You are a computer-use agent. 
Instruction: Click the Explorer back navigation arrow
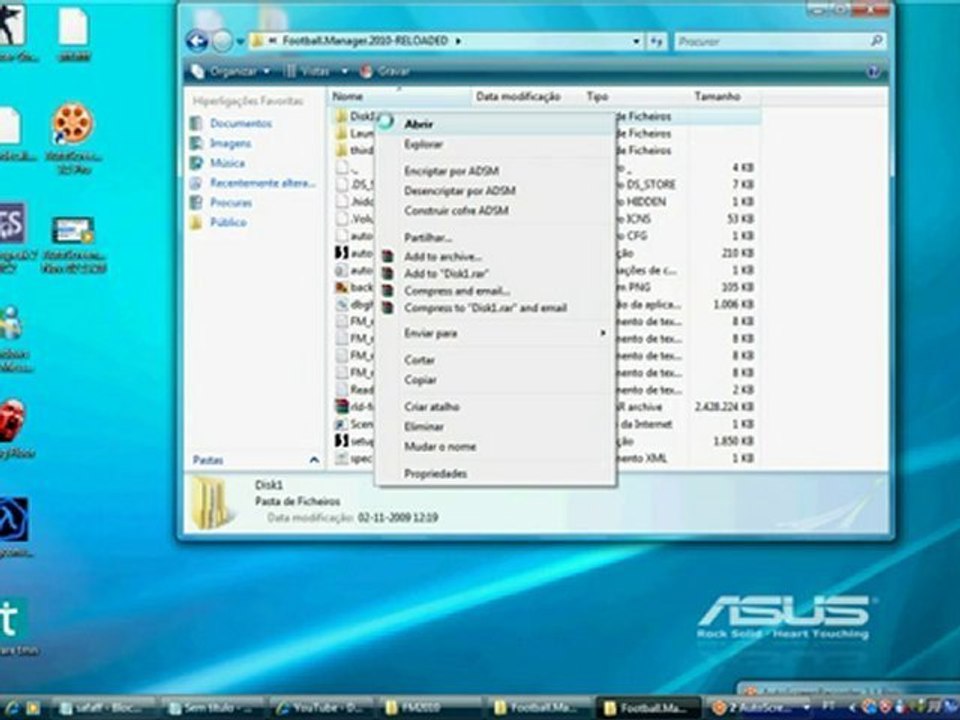pyautogui.click(x=197, y=41)
